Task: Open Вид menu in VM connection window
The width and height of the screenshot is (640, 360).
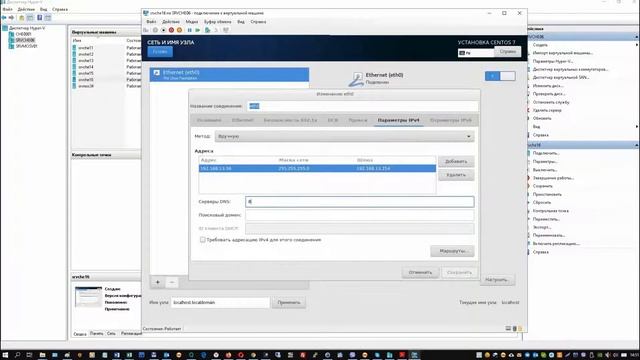Action: click(x=241, y=22)
